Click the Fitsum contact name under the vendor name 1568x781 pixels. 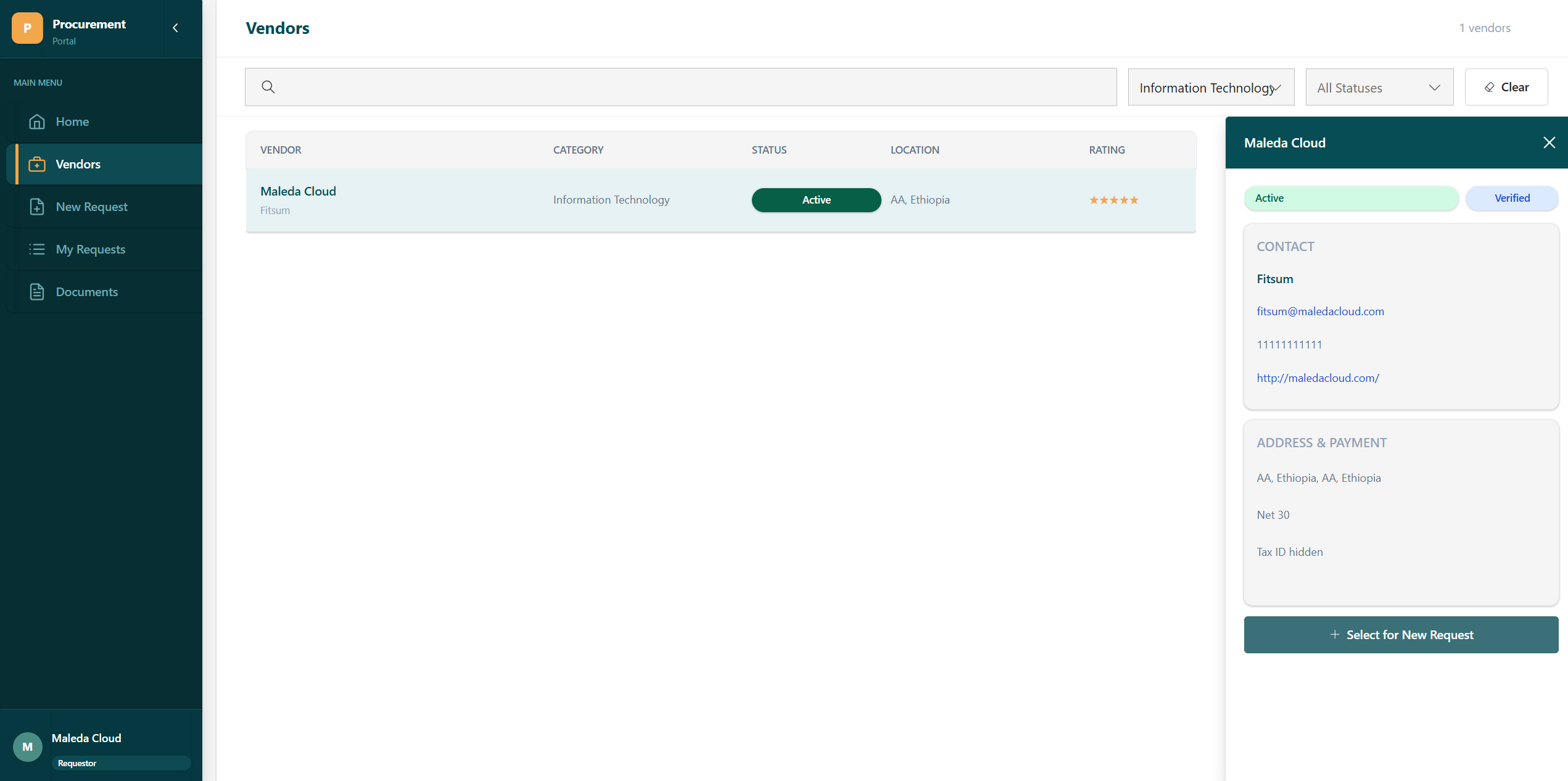tap(274, 210)
